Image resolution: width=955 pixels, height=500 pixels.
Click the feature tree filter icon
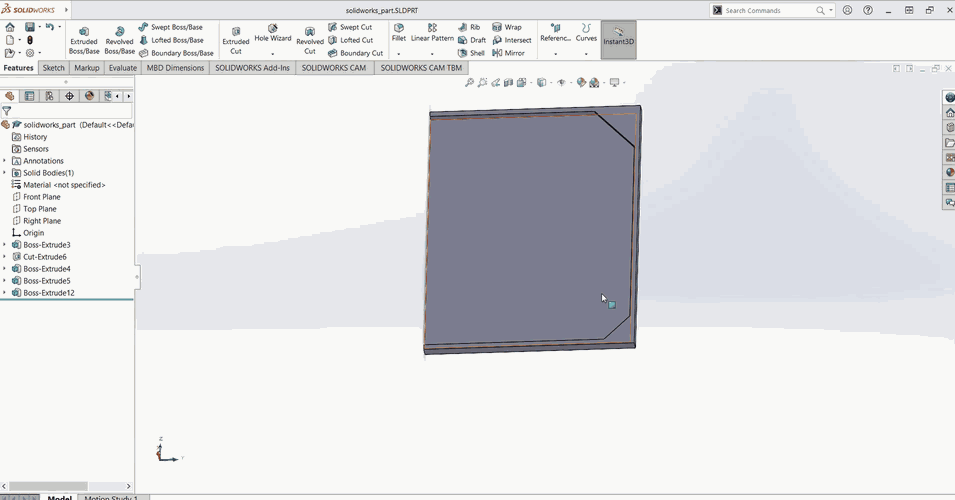pos(7,111)
